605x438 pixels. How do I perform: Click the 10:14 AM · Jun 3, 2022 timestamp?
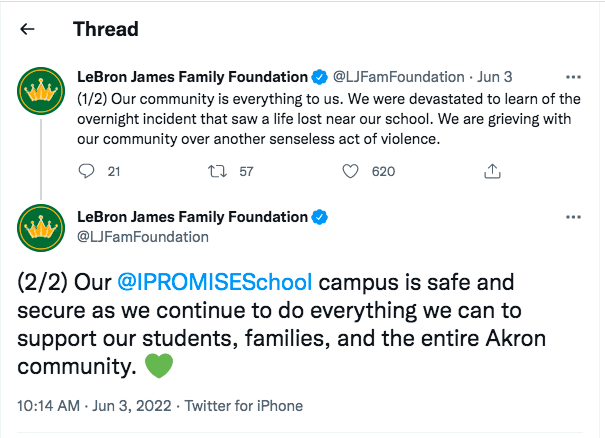tap(94, 406)
